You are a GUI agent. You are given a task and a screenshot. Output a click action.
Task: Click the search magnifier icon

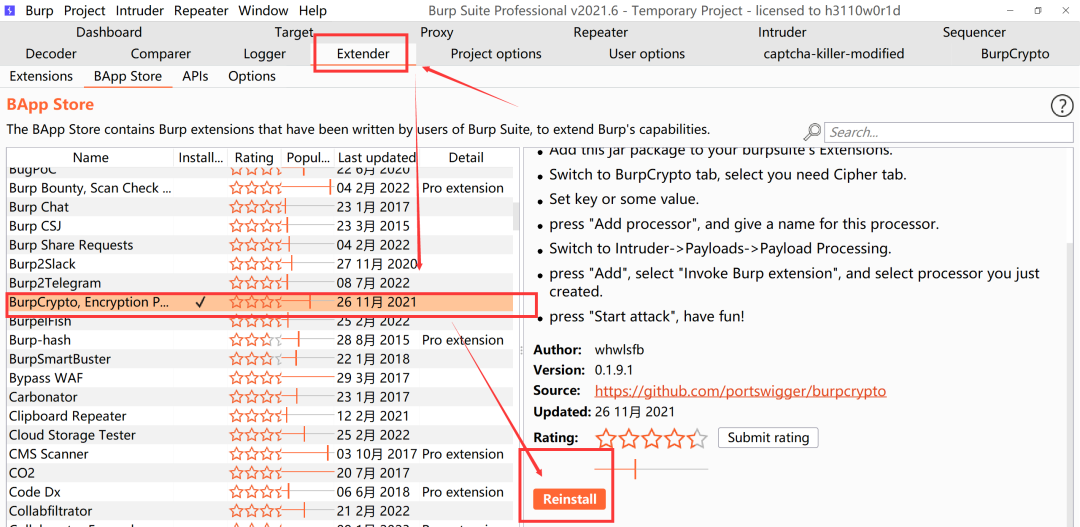(813, 132)
